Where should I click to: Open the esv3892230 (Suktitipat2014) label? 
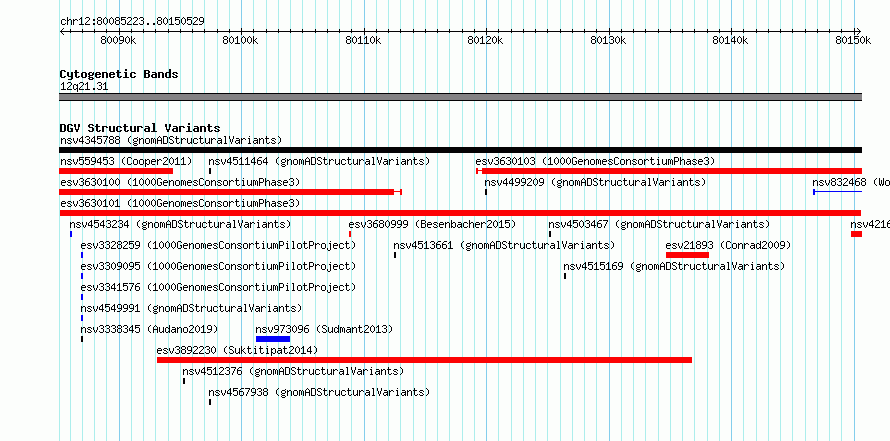[x=237, y=350]
